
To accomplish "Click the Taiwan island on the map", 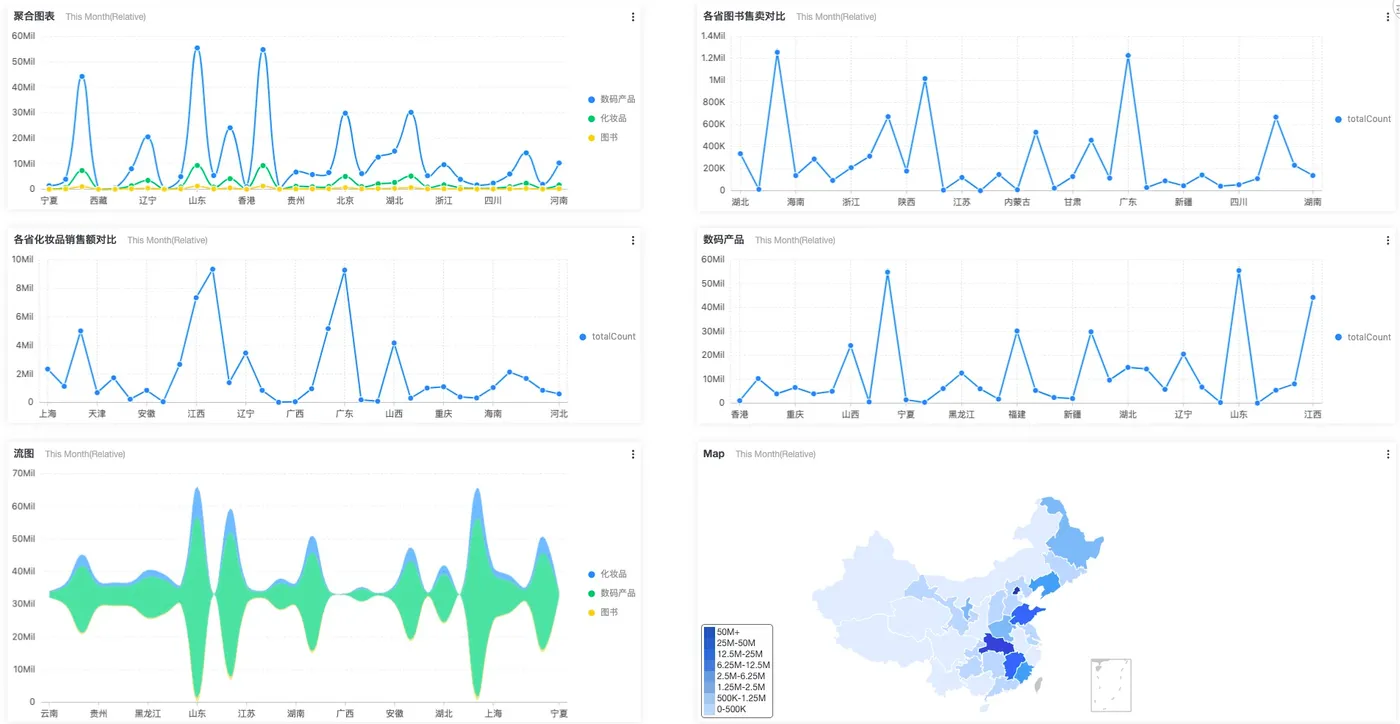I will click(x=1038, y=685).
